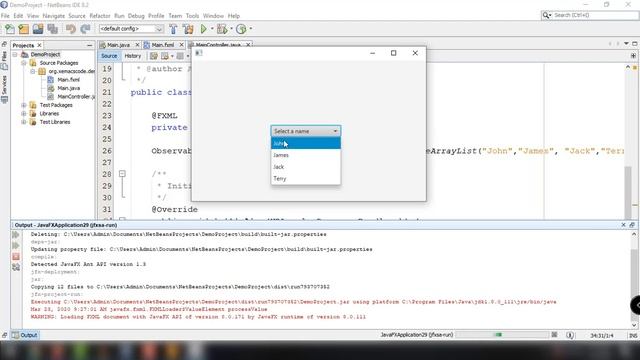Minimize the Projects panel
This screenshot has width=640, height=360.
[89, 45]
